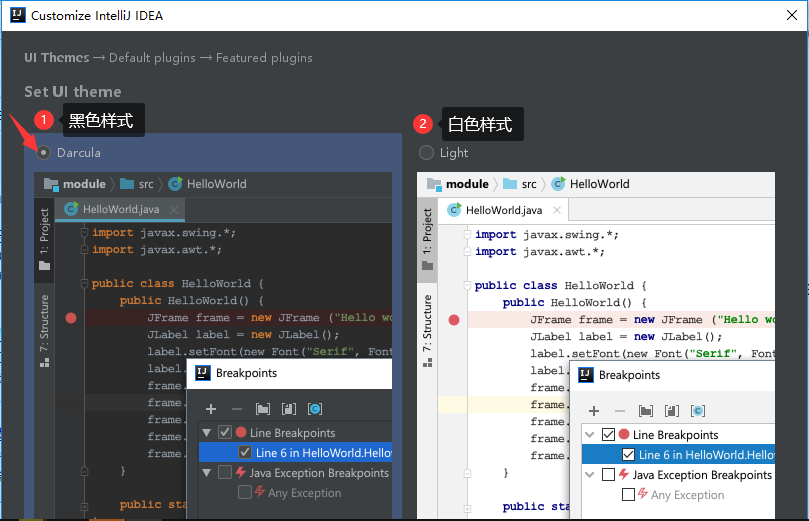The height and width of the screenshot is (521, 809).
Task: Toggle the Java Exception Breakpoints checkbox in the Light preview
Action: (608, 475)
